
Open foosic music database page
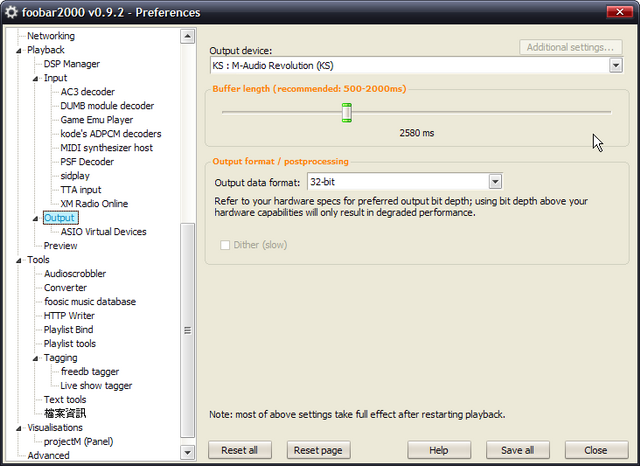(x=90, y=302)
